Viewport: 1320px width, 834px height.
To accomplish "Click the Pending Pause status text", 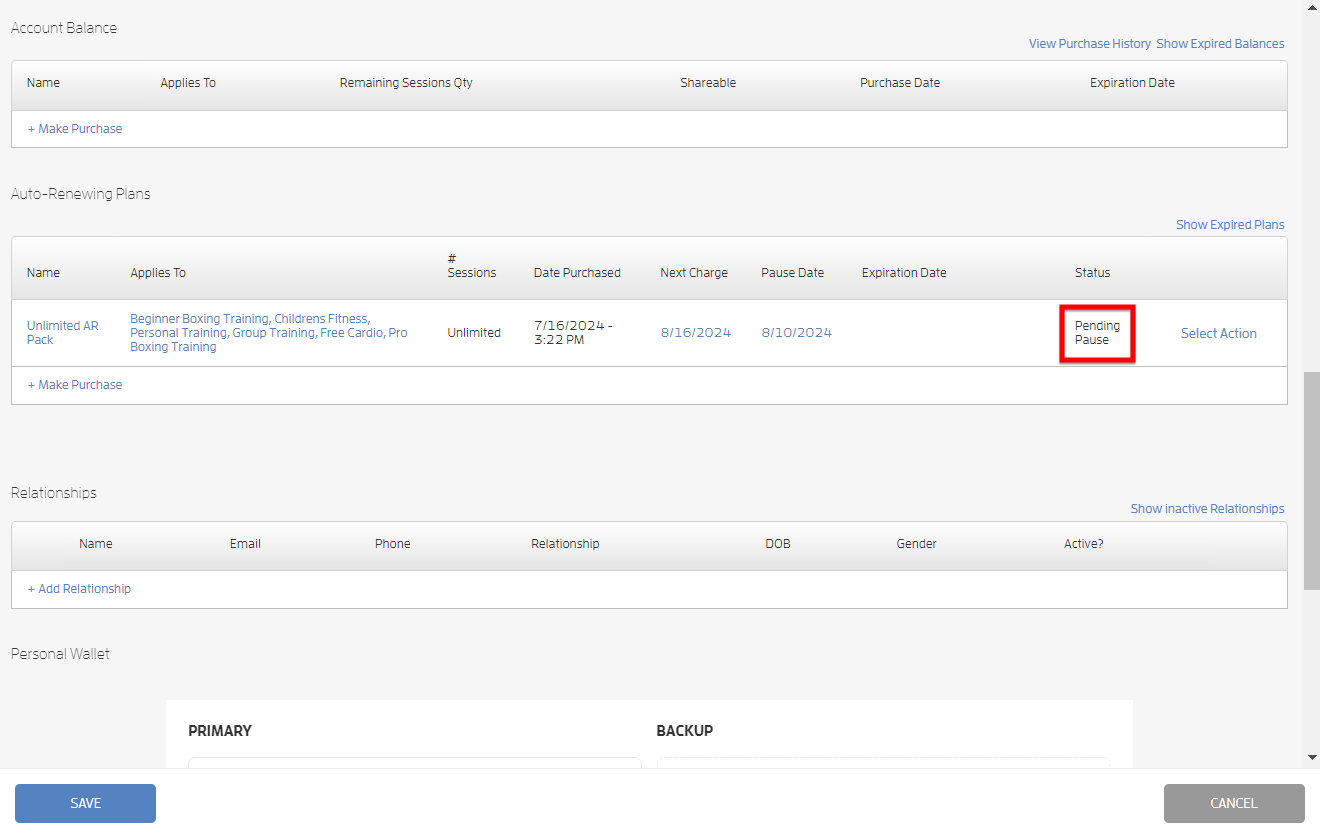I will [x=1097, y=333].
